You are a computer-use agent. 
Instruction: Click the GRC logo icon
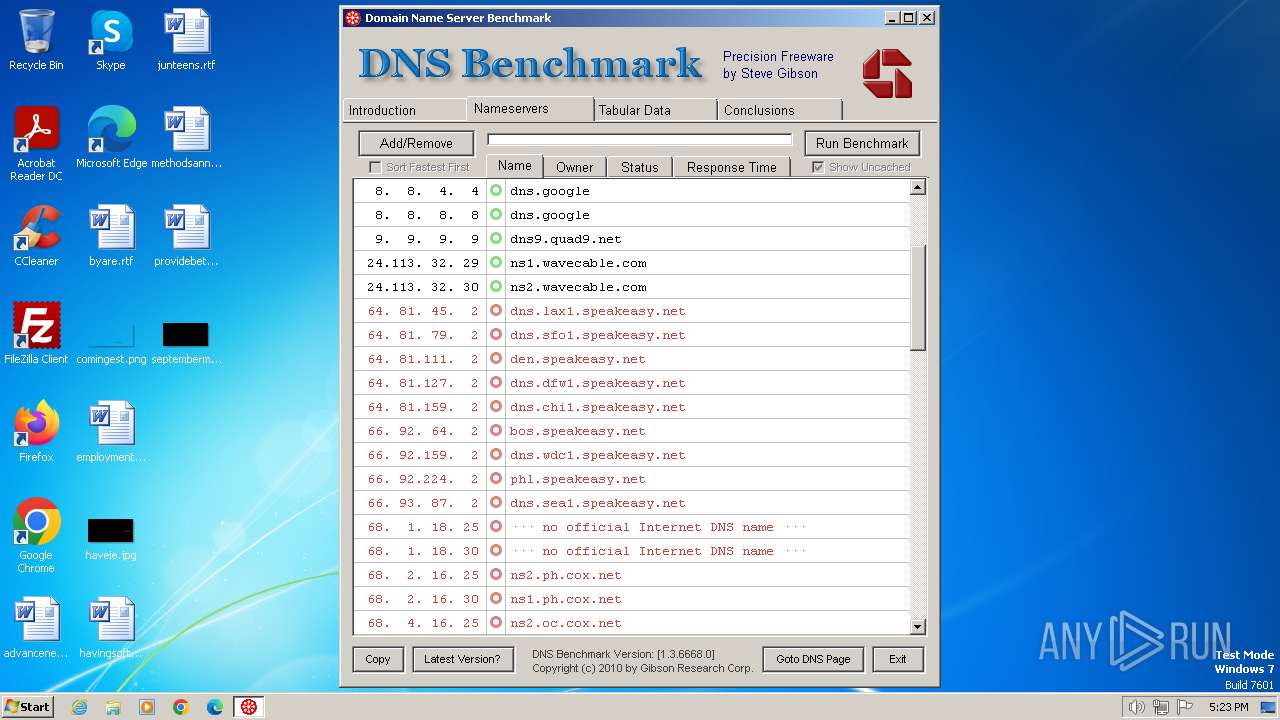887,74
